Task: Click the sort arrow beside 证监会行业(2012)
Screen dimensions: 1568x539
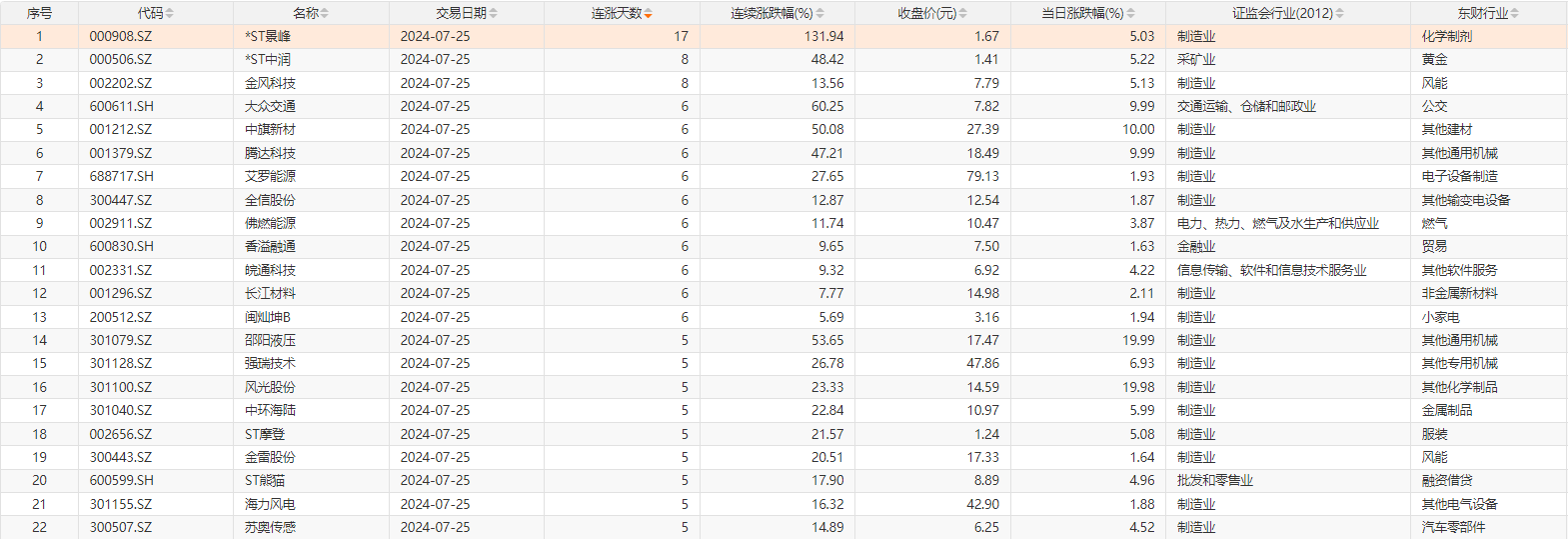Action: 1340,14
